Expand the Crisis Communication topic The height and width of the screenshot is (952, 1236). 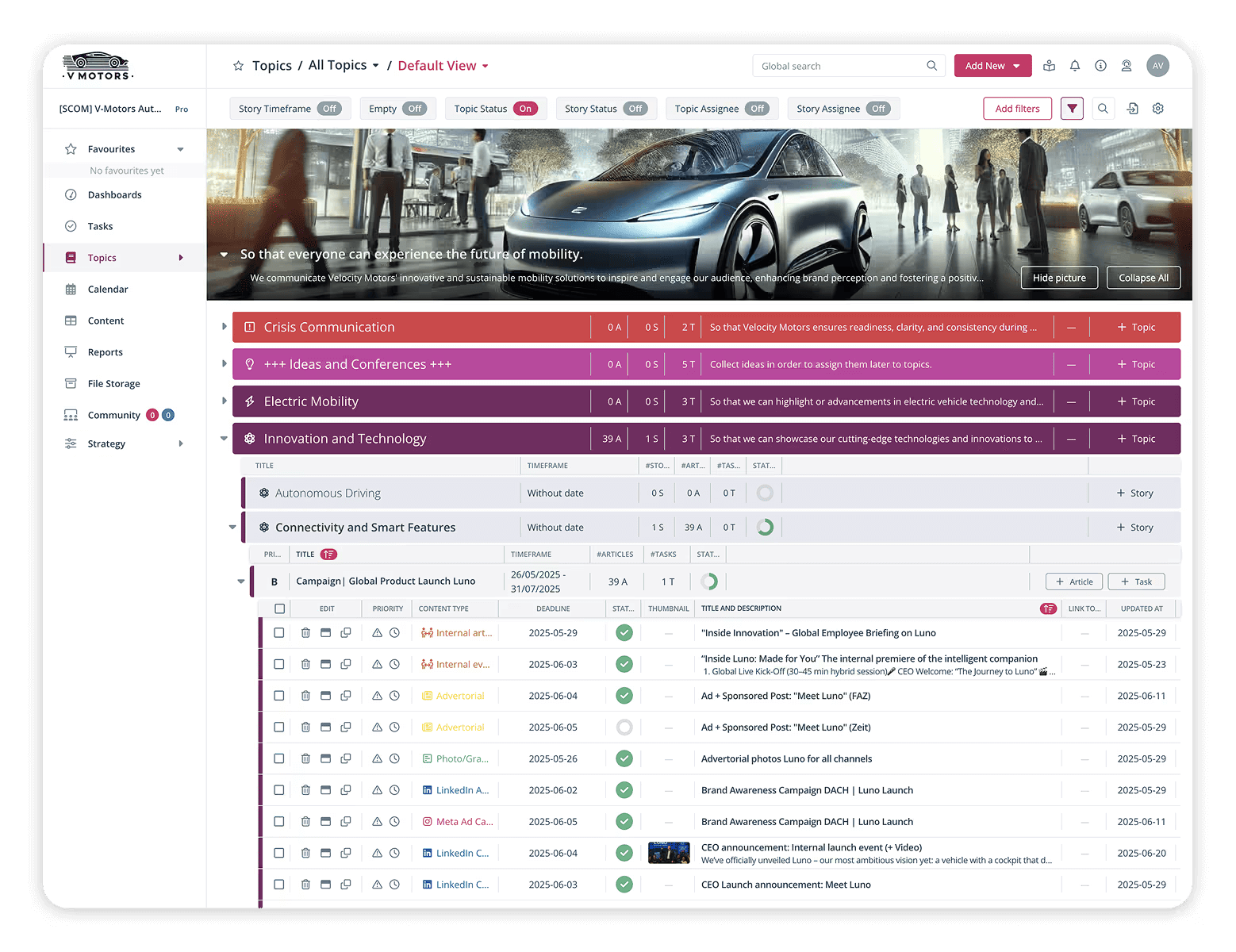(x=224, y=326)
